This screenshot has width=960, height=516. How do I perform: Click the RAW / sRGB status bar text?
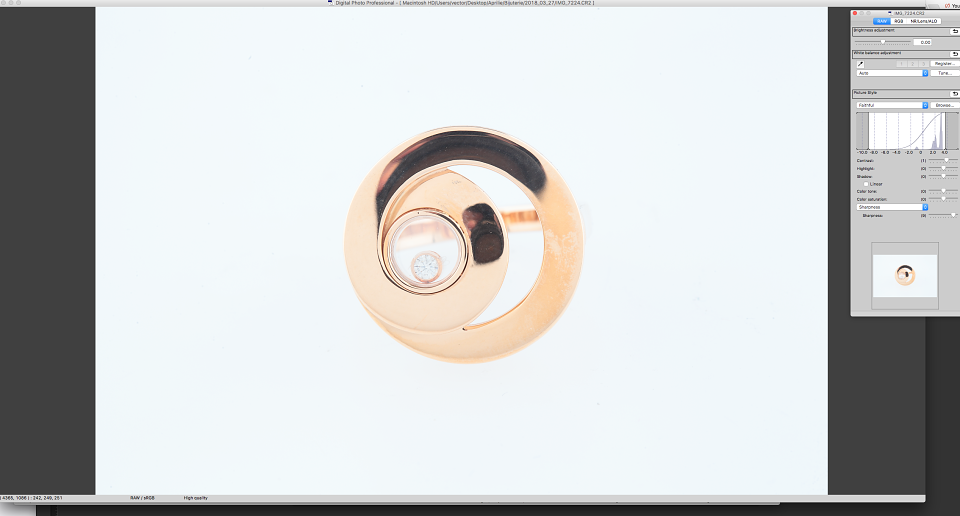point(142,498)
